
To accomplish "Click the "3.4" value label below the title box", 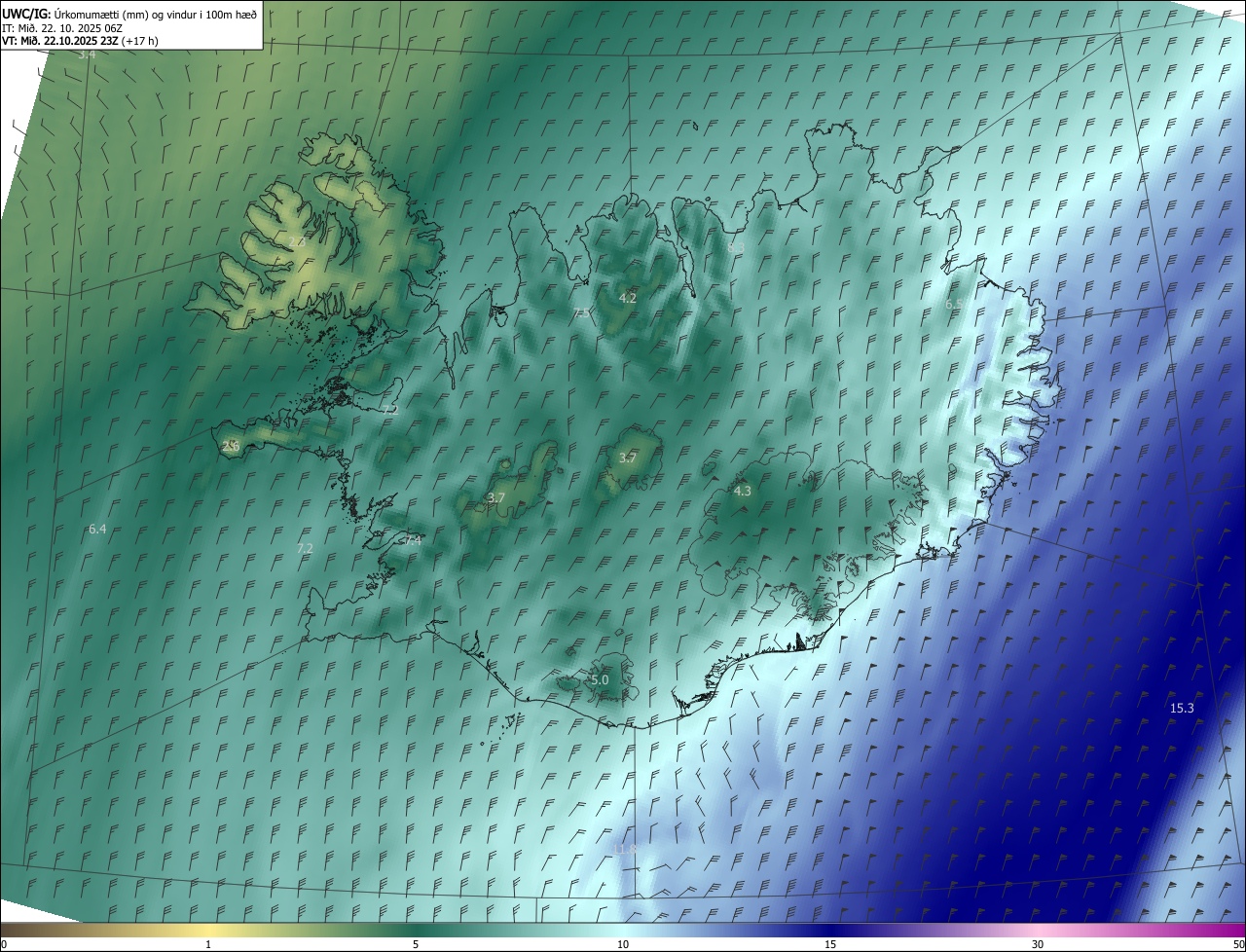I will click(x=87, y=55).
